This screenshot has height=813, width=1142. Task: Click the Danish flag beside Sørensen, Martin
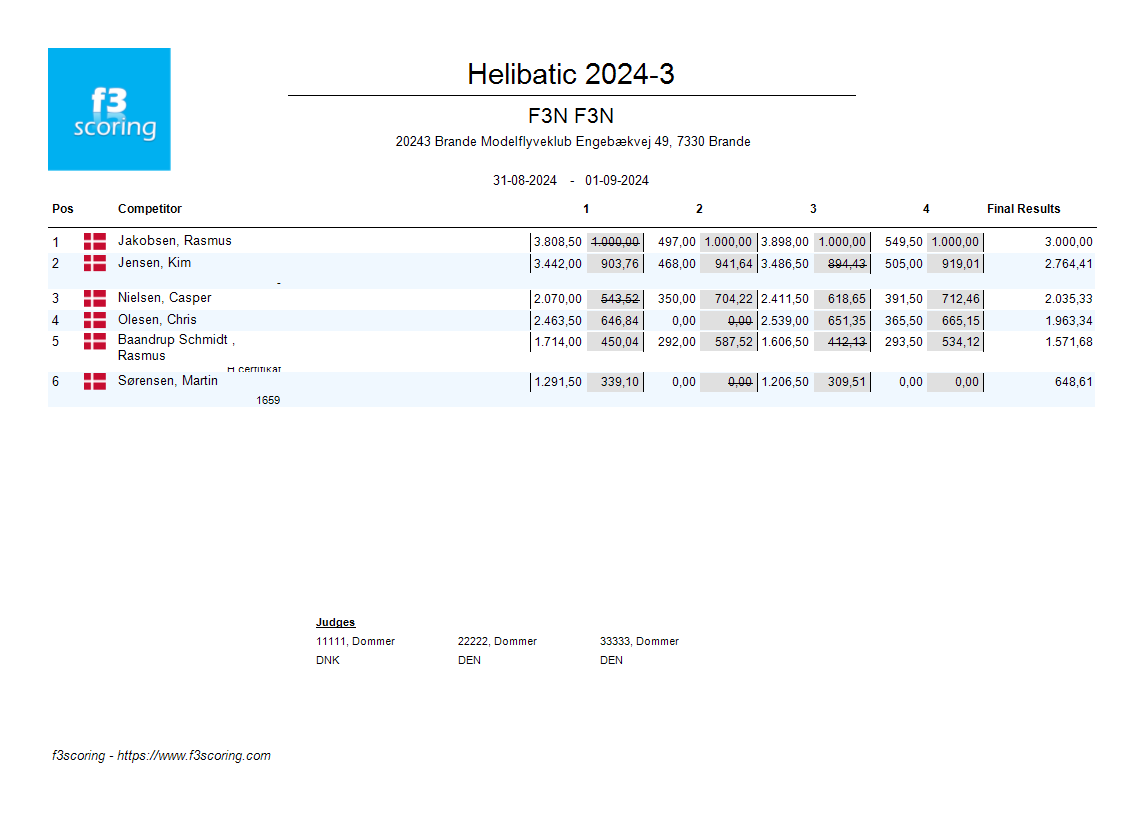coord(95,381)
